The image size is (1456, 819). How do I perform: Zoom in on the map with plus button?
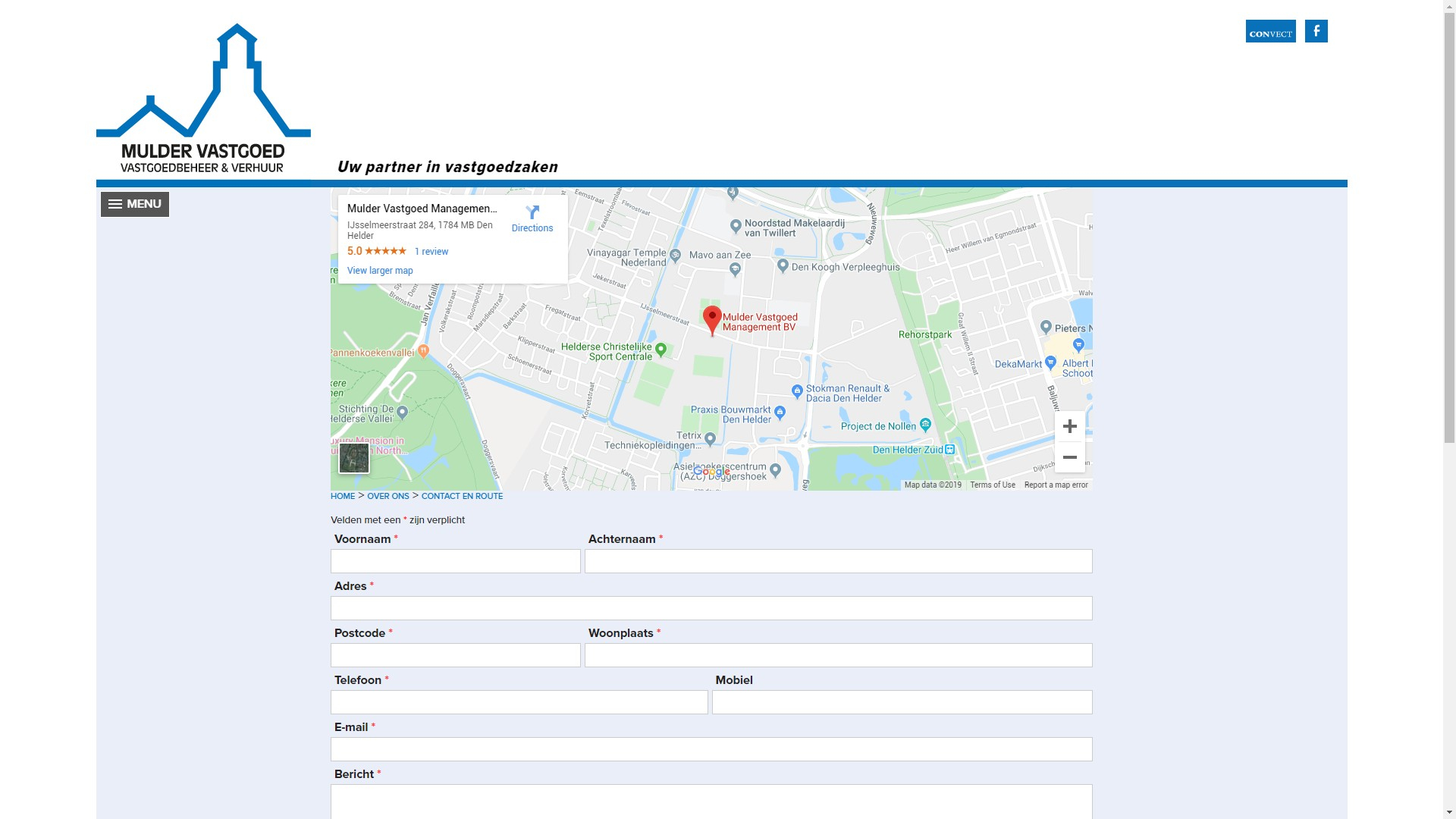(1069, 426)
